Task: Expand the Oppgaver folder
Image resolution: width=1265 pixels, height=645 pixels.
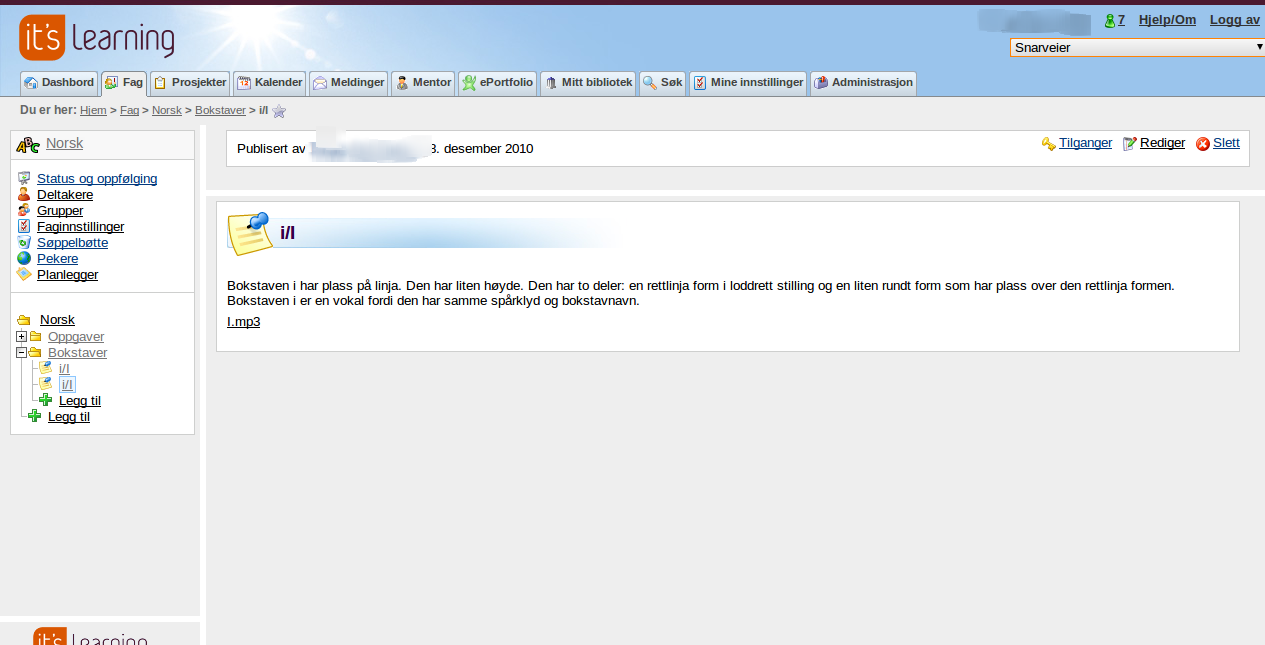Action: coord(21,337)
